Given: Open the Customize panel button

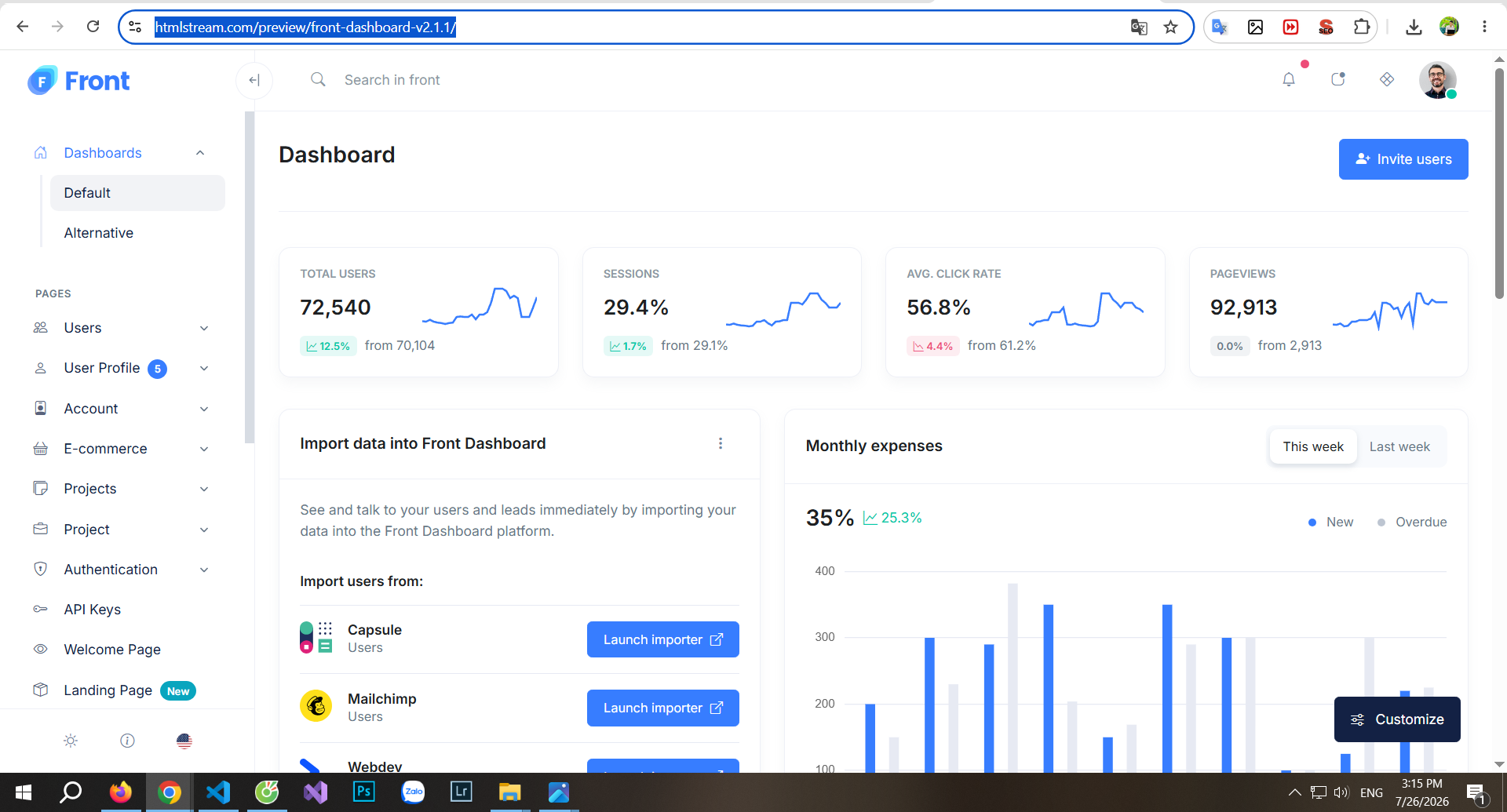Looking at the screenshot, I should [x=1397, y=719].
